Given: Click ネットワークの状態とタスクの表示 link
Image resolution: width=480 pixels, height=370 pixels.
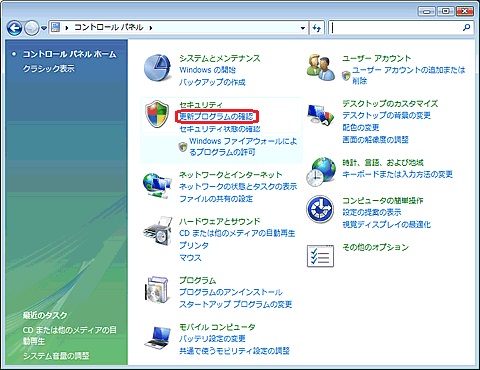Looking at the screenshot, I should (x=238, y=186).
